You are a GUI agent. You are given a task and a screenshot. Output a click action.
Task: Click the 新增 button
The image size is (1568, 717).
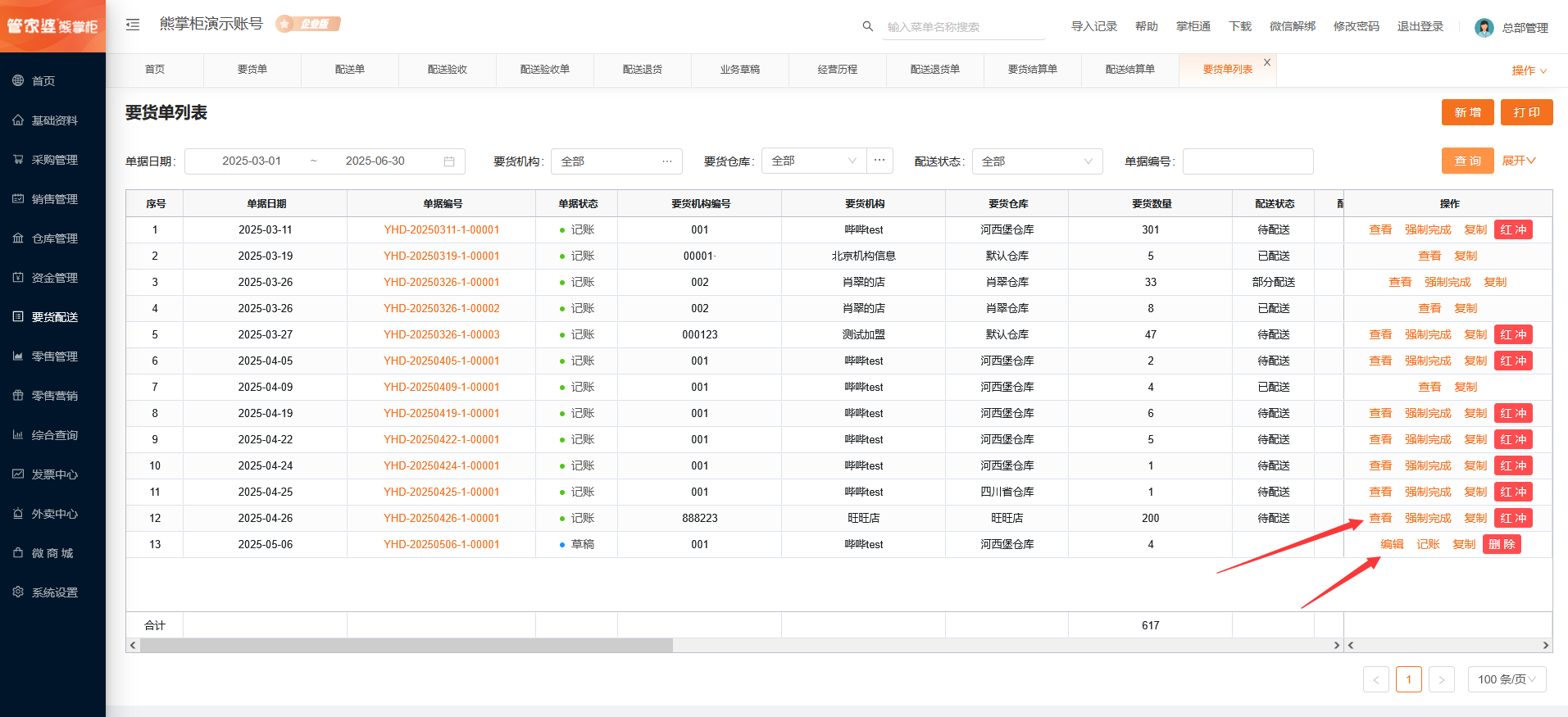click(1467, 112)
